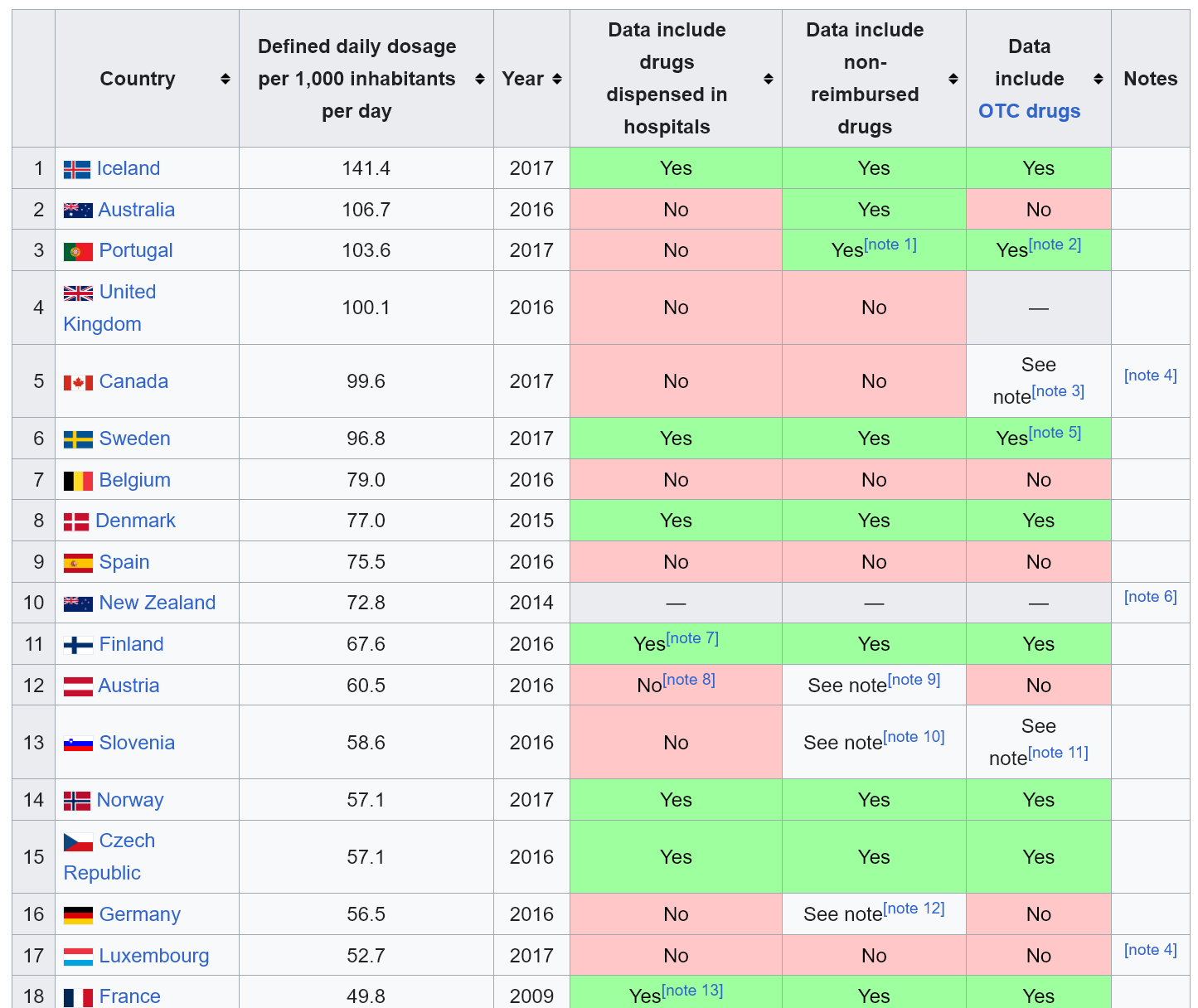Open the Luxembourg country link
Screen dimensions: 1198x1008
[x=153, y=956]
